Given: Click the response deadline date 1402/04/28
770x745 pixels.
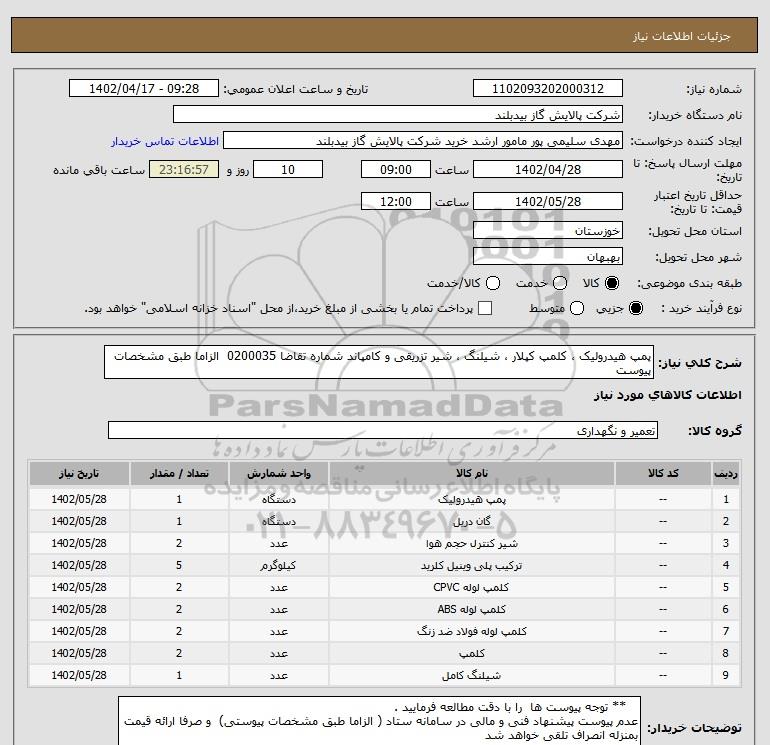Looking at the screenshot, I should (548, 169).
